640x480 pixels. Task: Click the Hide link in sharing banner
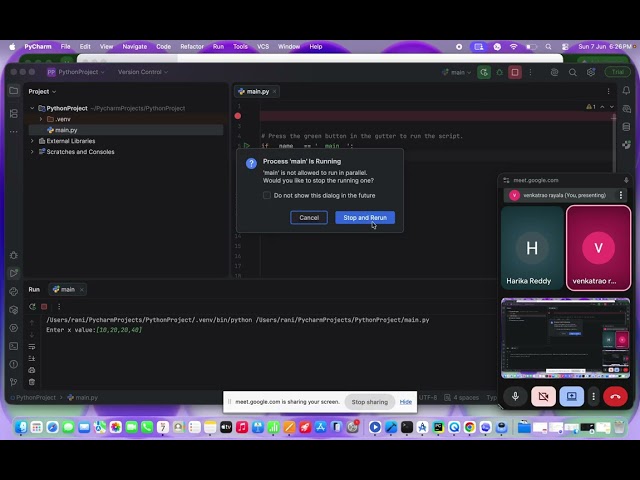[x=406, y=402]
